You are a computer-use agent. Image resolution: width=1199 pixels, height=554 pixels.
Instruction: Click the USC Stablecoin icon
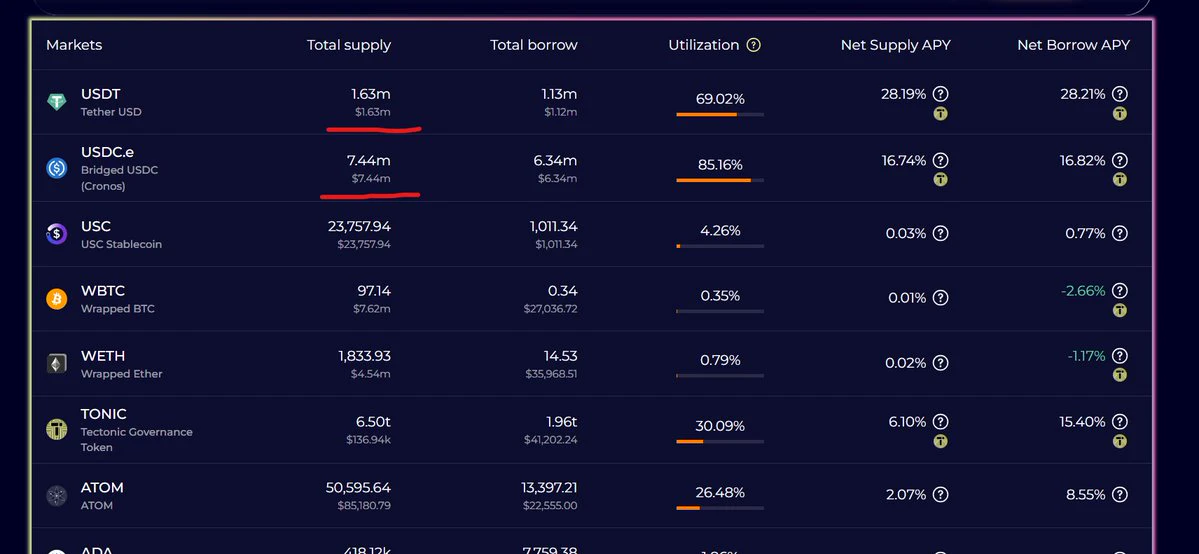(x=57, y=234)
